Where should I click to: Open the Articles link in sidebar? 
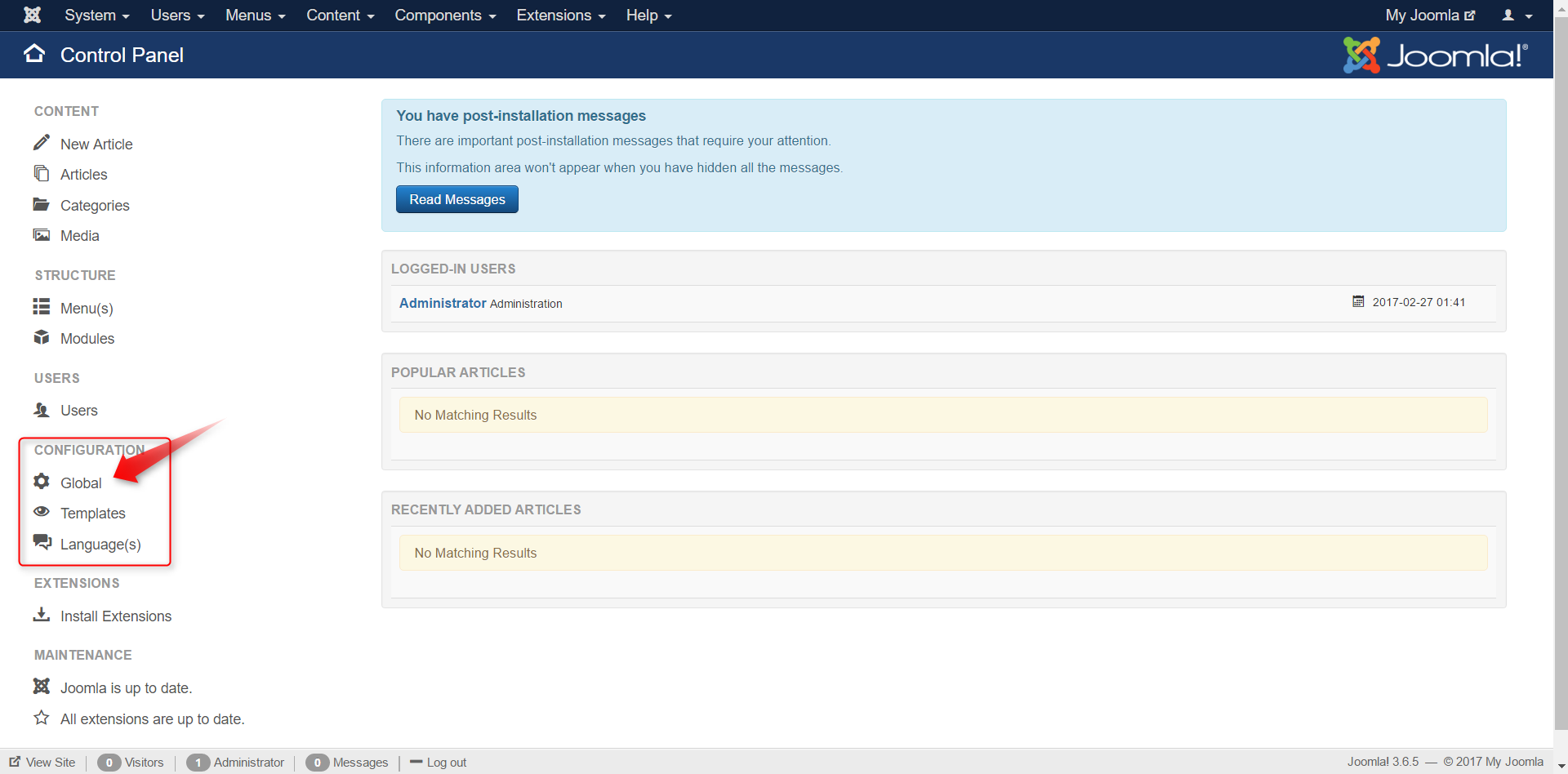(84, 175)
